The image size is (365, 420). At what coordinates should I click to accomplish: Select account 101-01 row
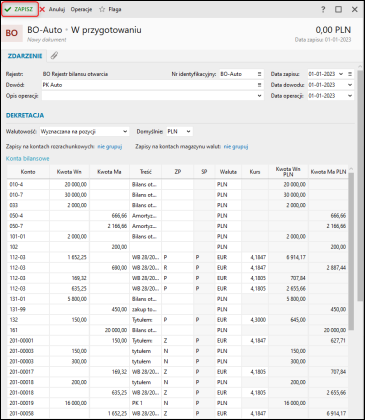point(177,236)
